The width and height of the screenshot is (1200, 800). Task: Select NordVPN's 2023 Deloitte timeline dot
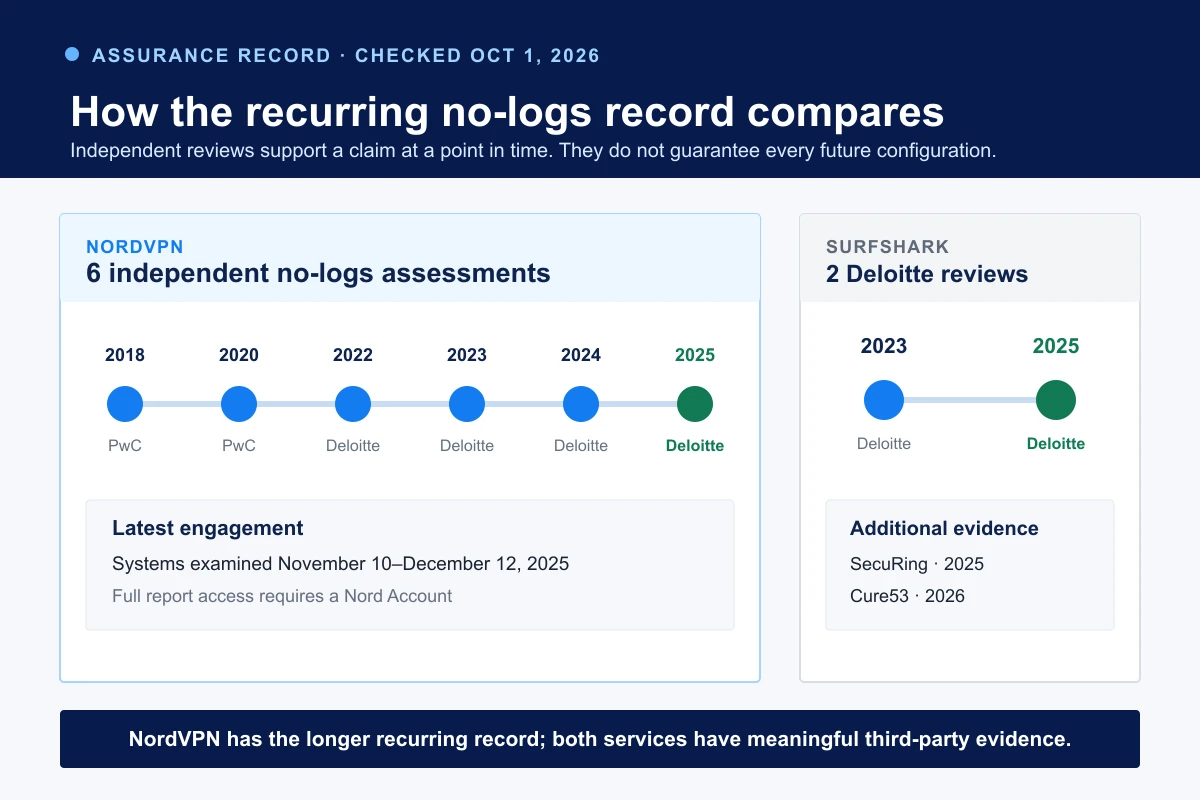click(x=467, y=404)
